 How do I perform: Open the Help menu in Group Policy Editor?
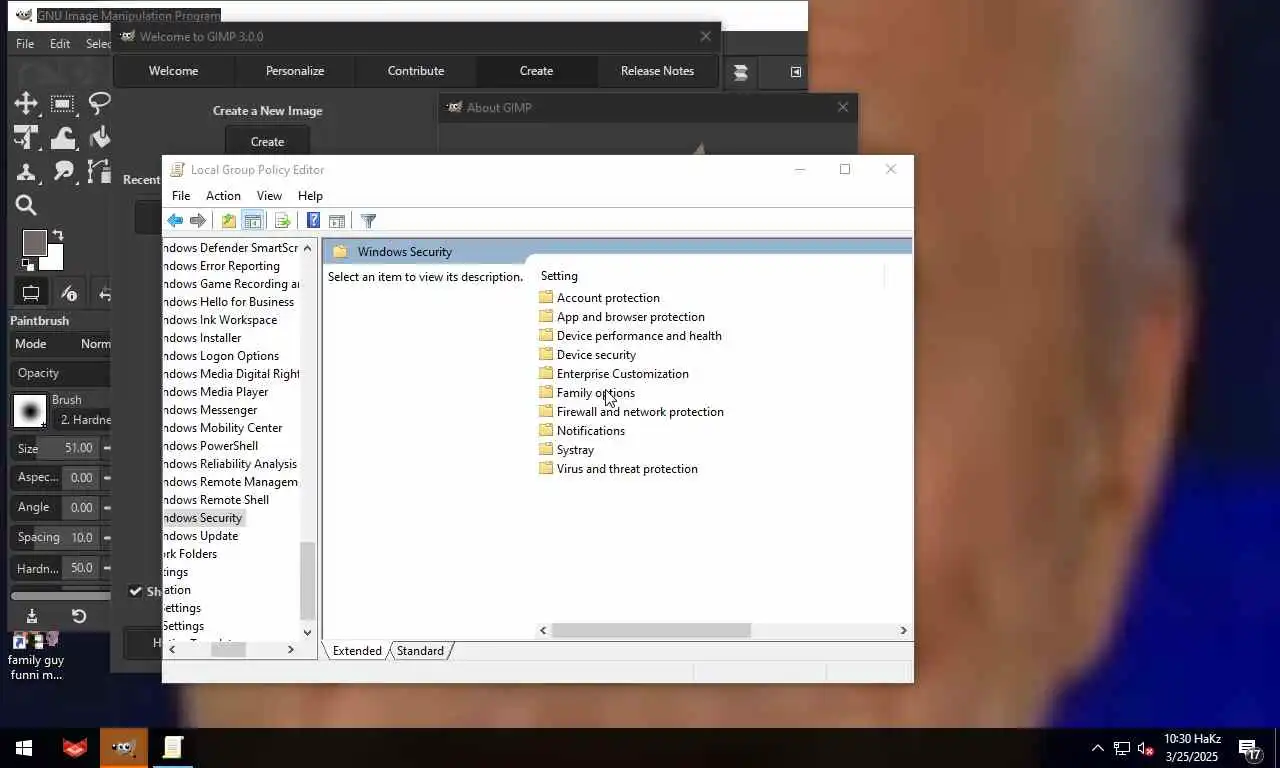coord(310,196)
